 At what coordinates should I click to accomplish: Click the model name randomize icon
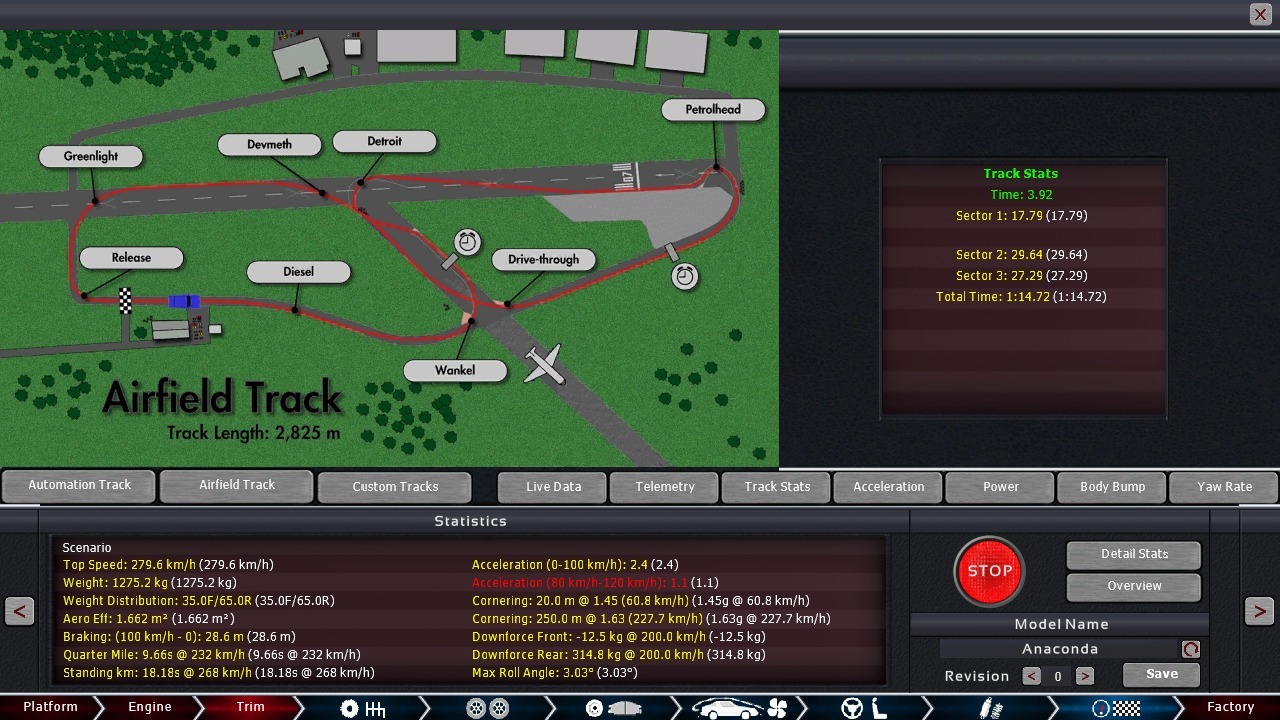(x=1190, y=649)
